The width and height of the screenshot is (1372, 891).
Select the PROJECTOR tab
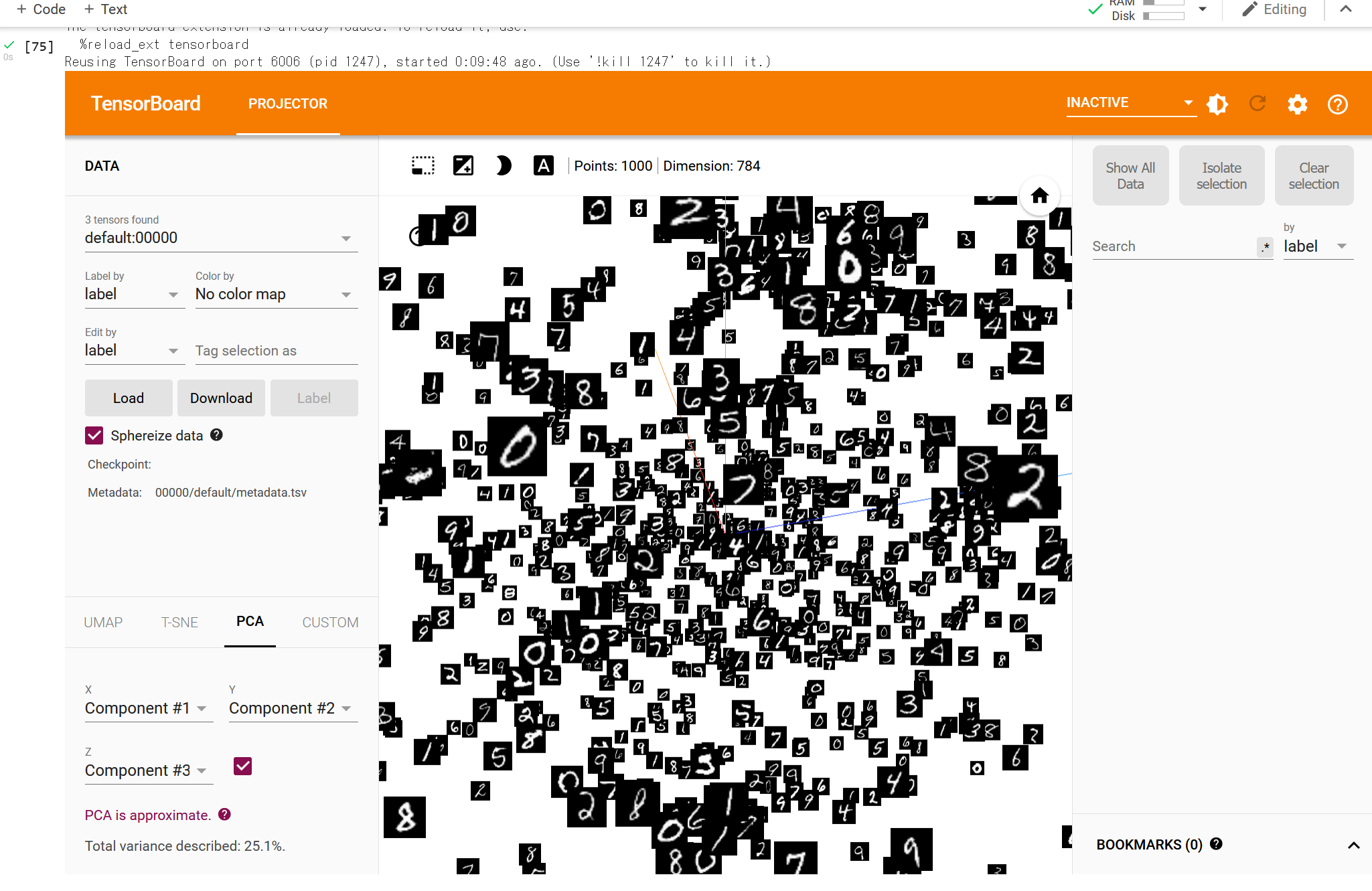pos(288,104)
